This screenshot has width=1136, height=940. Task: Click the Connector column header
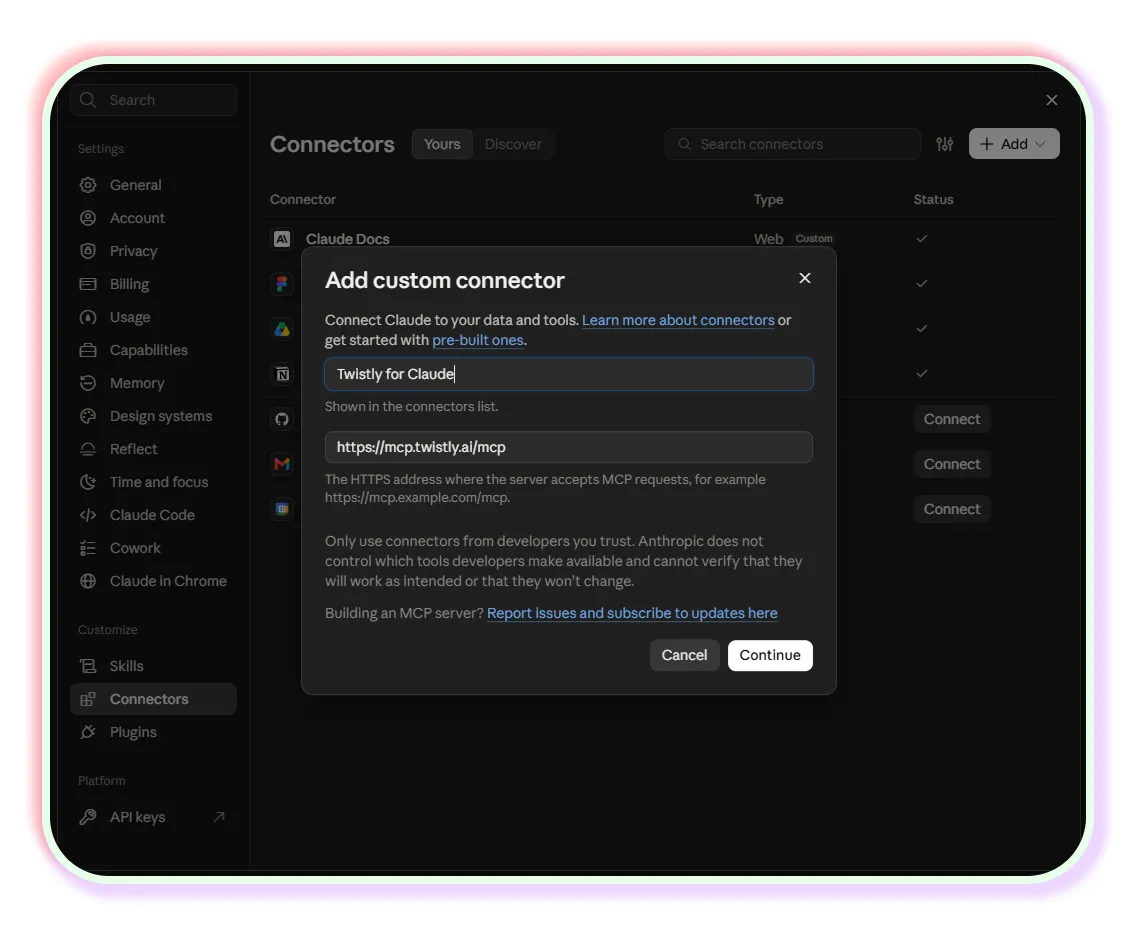tap(303, 199)
